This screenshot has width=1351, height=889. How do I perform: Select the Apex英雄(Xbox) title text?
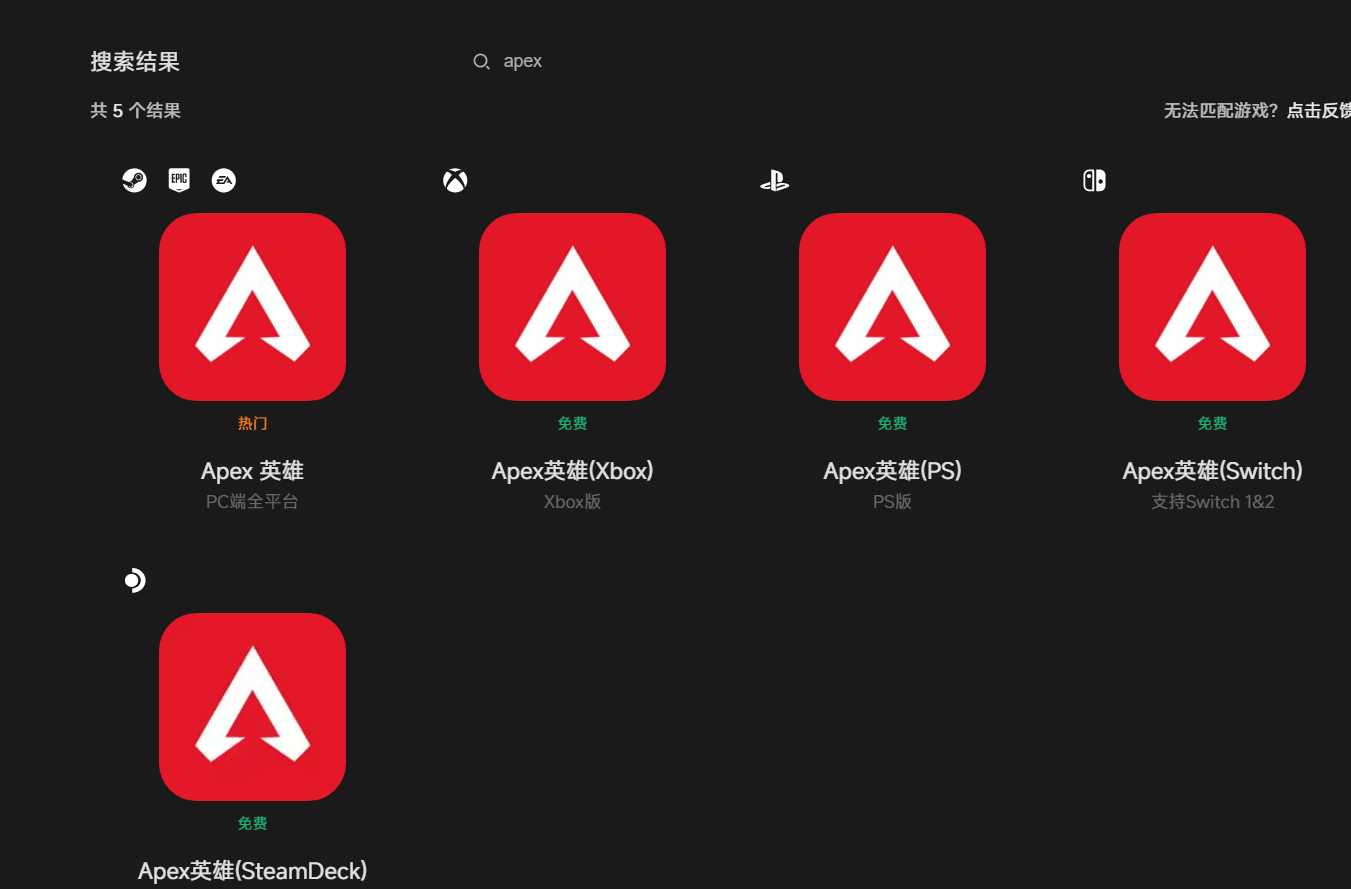click(572, 471)
